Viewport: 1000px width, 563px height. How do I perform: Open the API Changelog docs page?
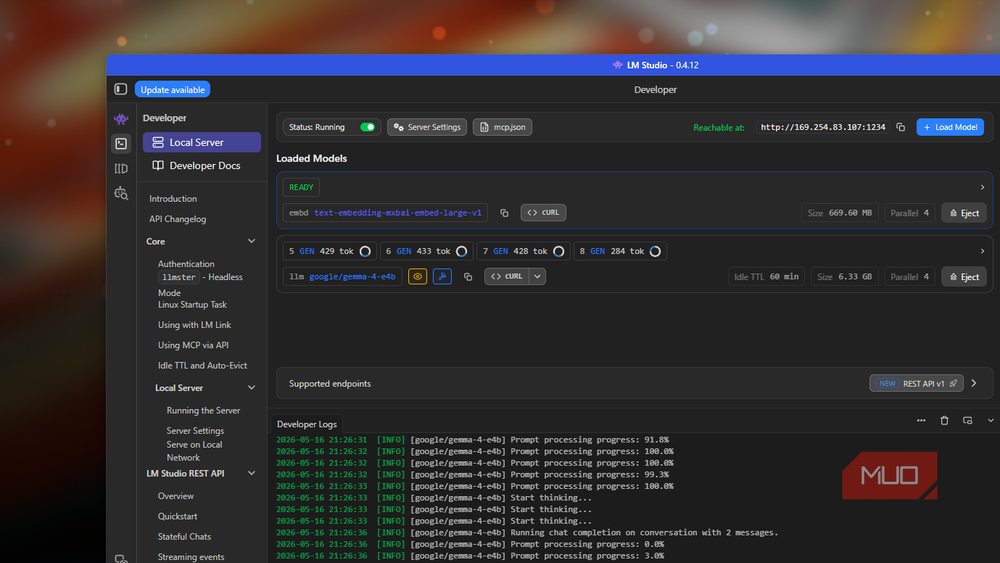(177, 219)
